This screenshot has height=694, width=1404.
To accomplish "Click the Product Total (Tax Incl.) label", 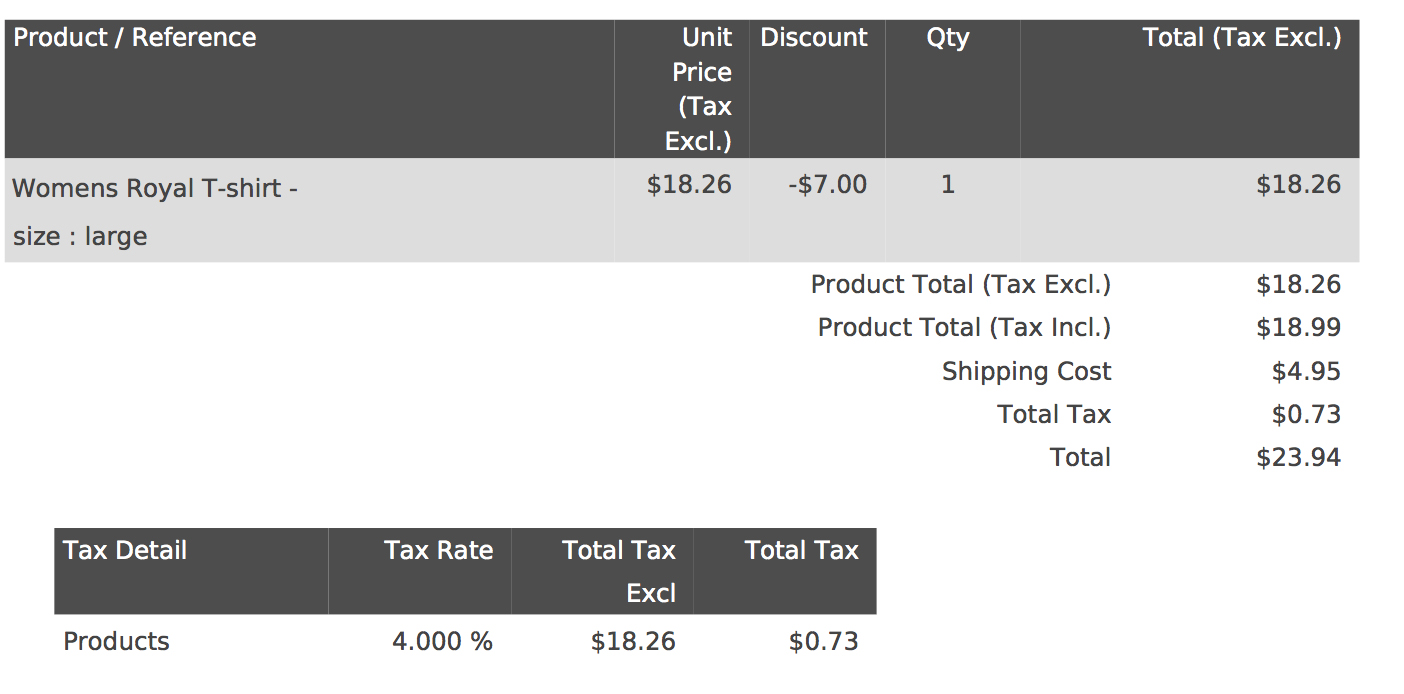I will 964,328.
